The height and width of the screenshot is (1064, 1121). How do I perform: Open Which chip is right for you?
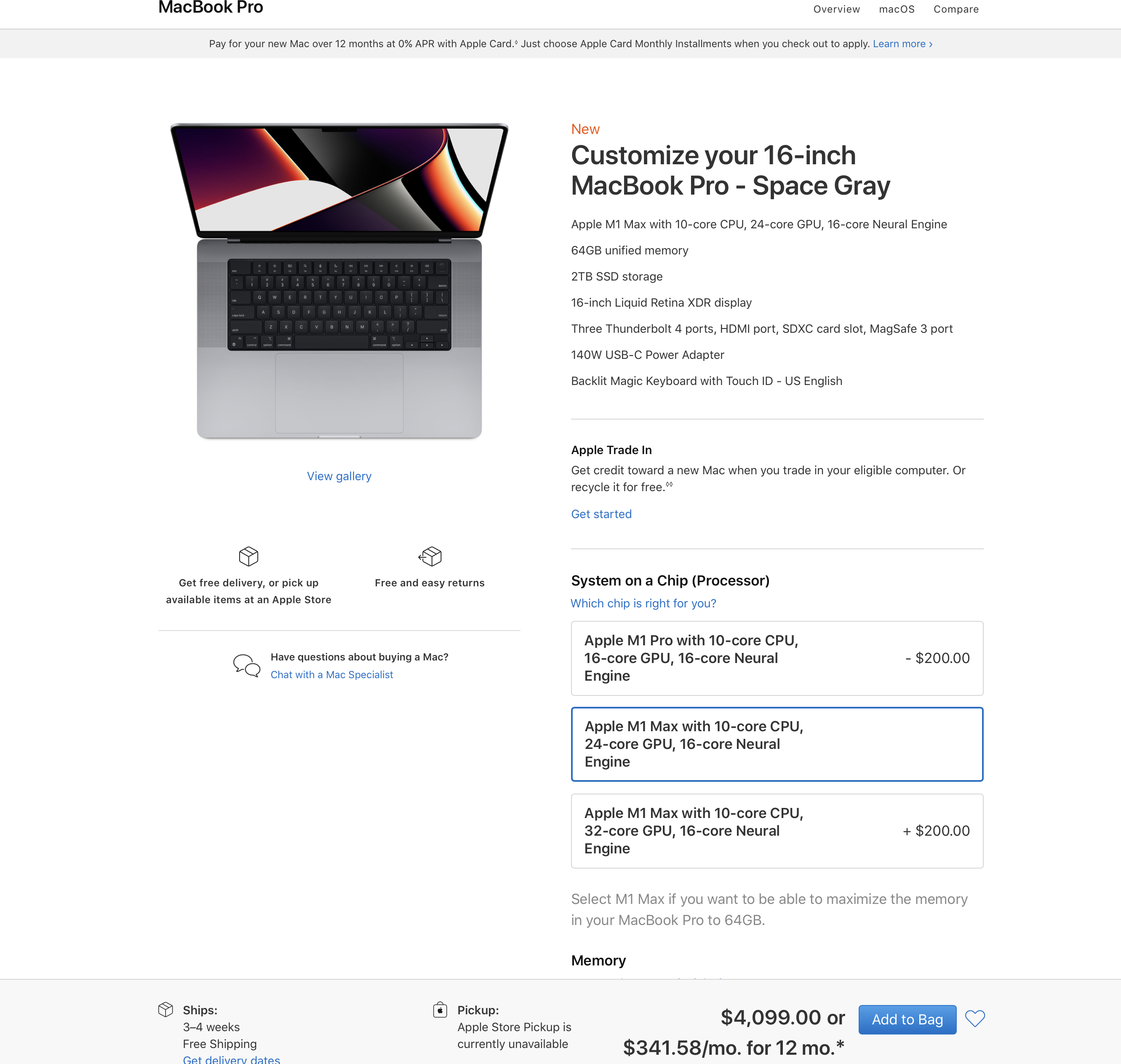click(x=643, y=604)
